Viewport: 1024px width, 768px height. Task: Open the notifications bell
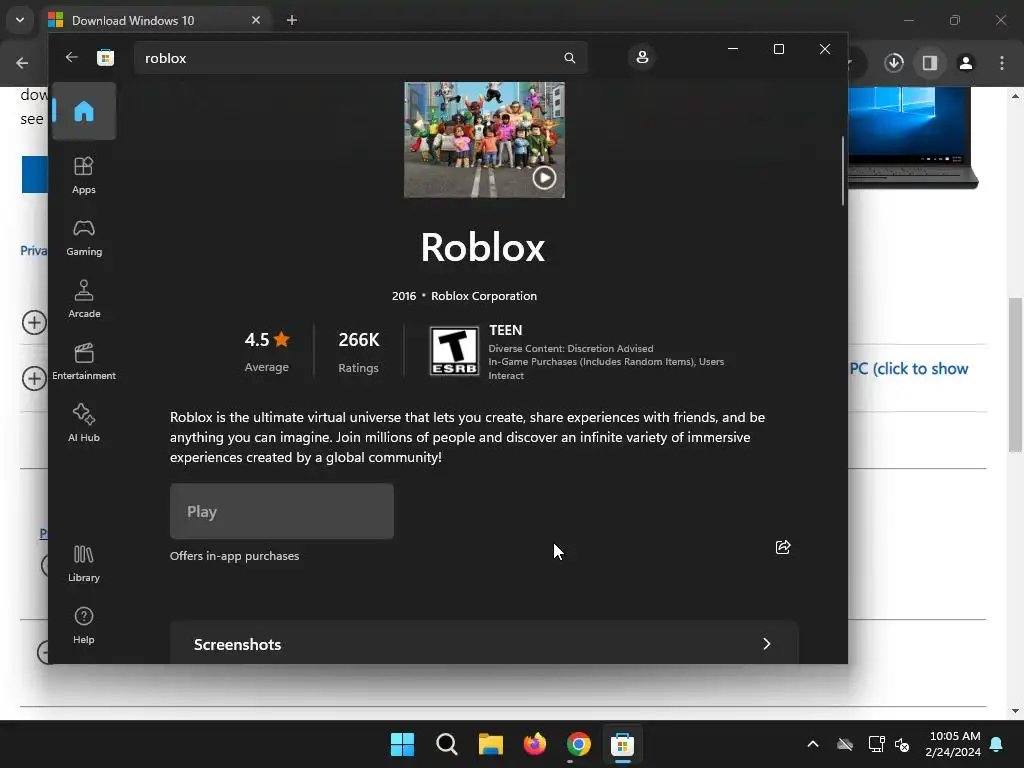(x=997, y=744)
